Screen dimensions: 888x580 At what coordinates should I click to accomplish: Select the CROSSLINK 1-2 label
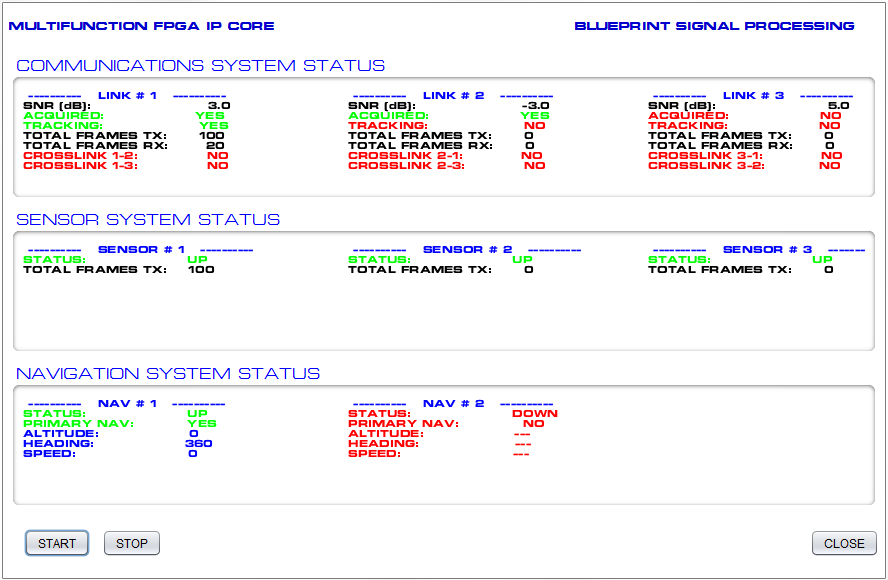(x=80, y=156)
